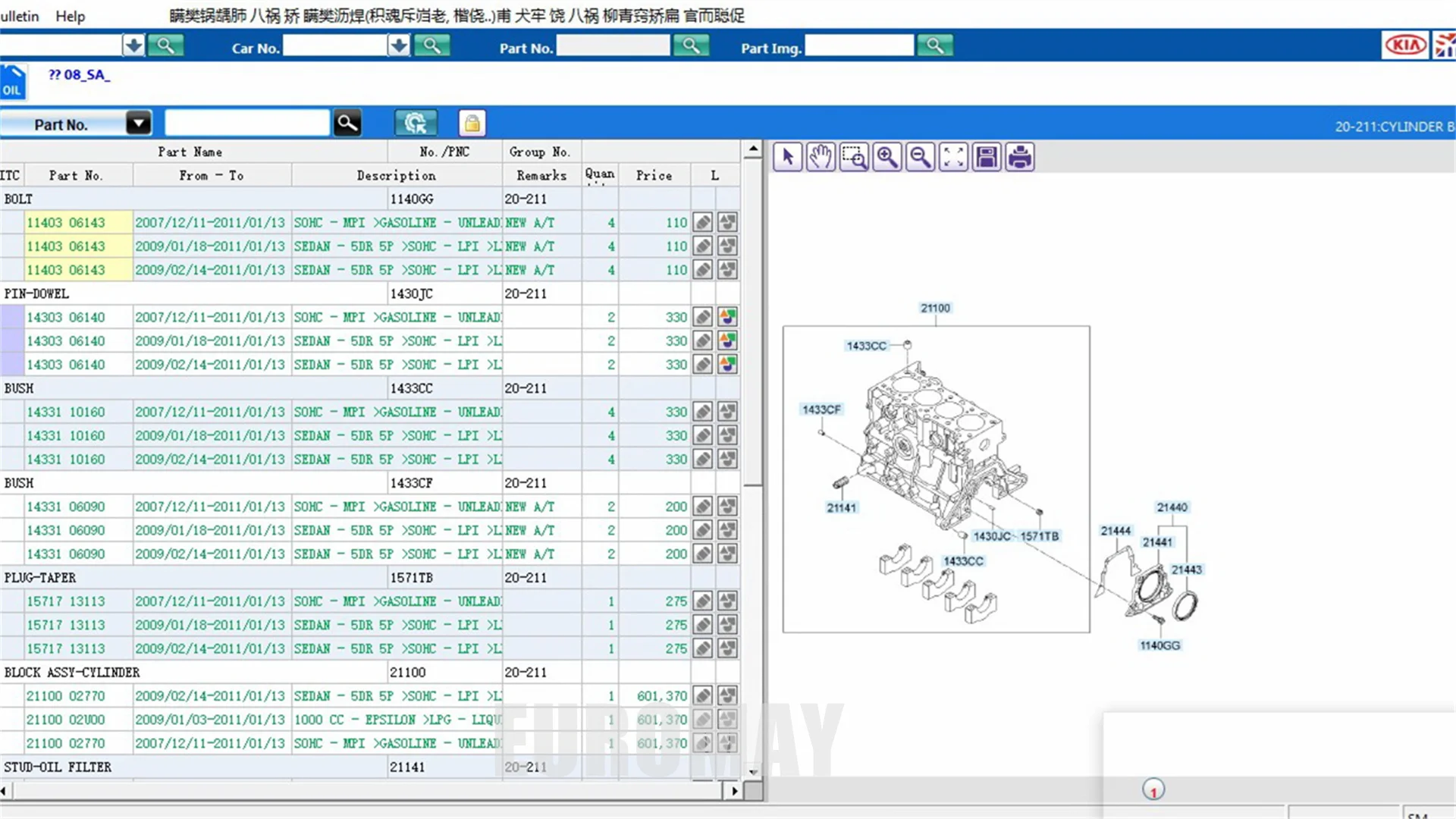Click the print icon in diagram toolbar
Viewport: 1456px width, 819px height.
(1019, 157)
